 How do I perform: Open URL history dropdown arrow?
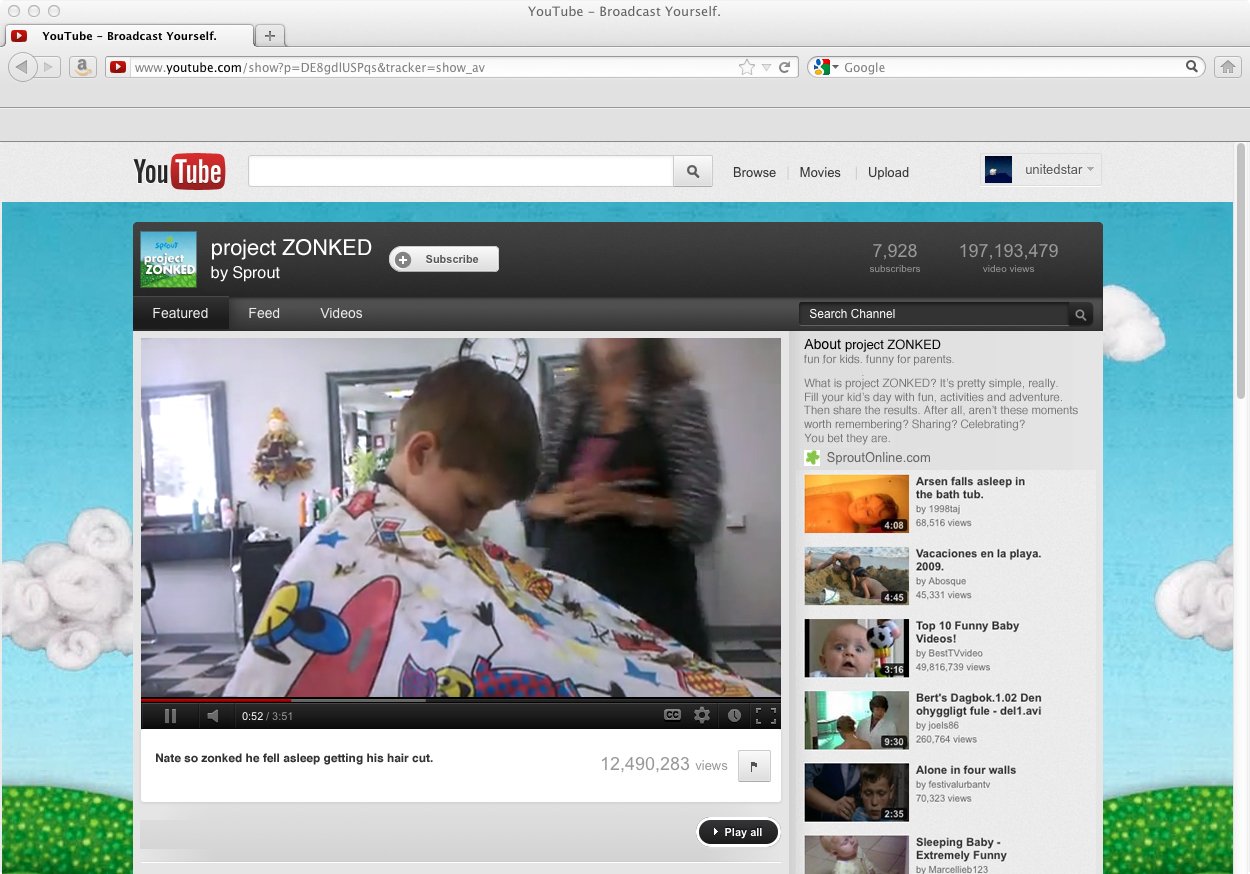pyautogui.click(x=766, y=67)
